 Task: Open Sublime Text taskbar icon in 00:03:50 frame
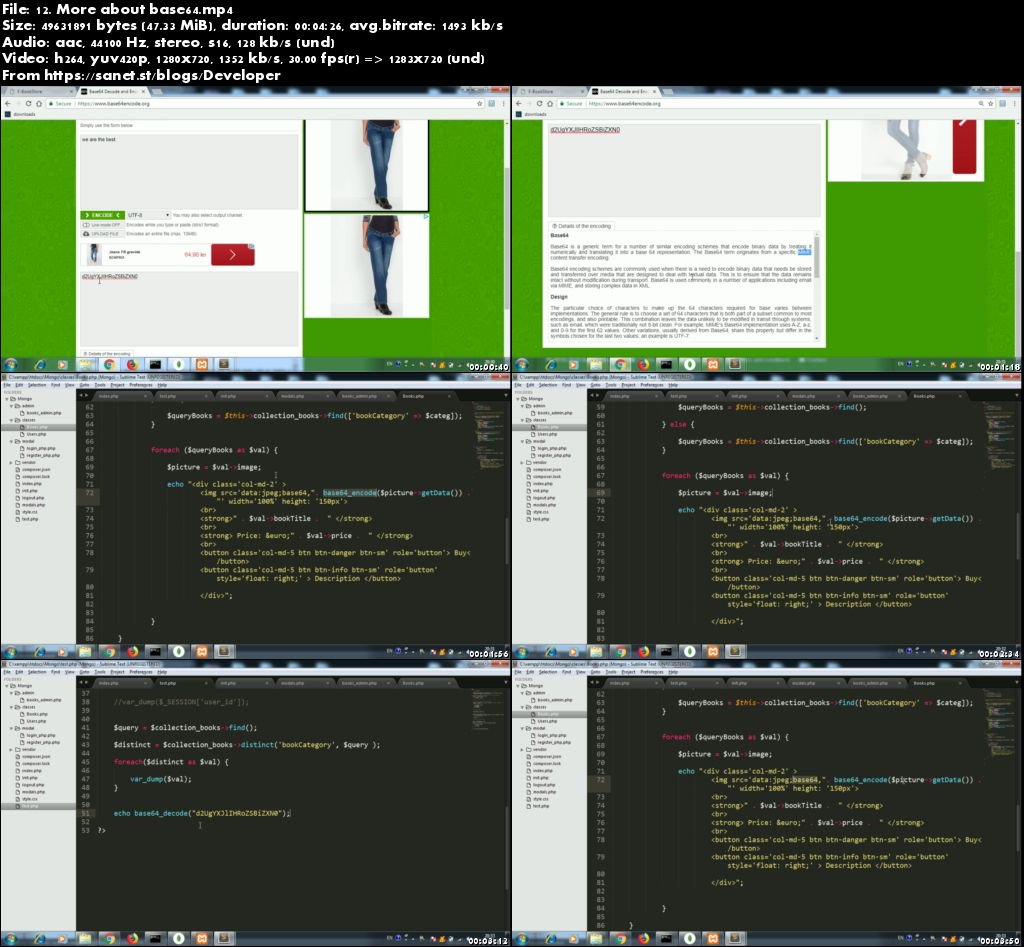click(735, 939)
